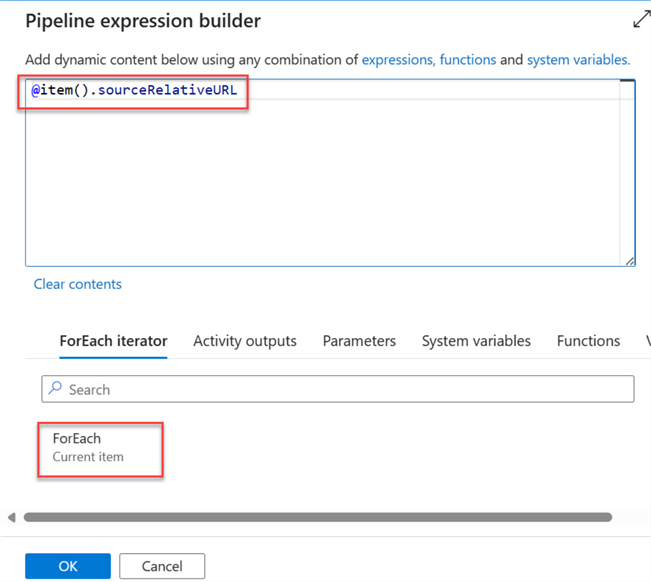651x582 pixels.
Task: Click the search magnifier icon
Action: coord(55,389)
